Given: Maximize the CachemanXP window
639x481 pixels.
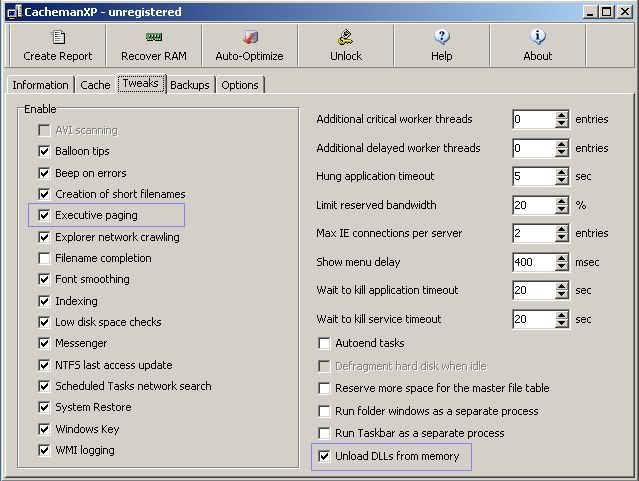Looking at the screenshot, I should pos(607,12).
